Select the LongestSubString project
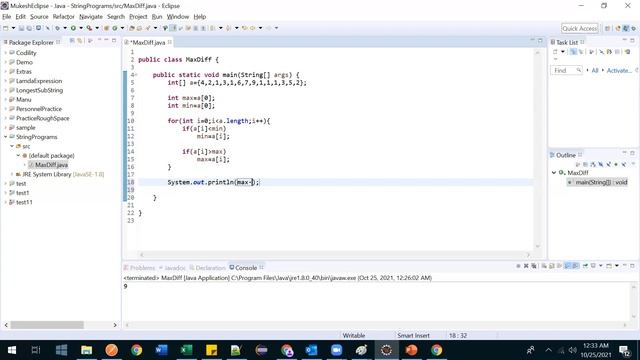Viewport: 640px width, 360px height. coord(36,90)
